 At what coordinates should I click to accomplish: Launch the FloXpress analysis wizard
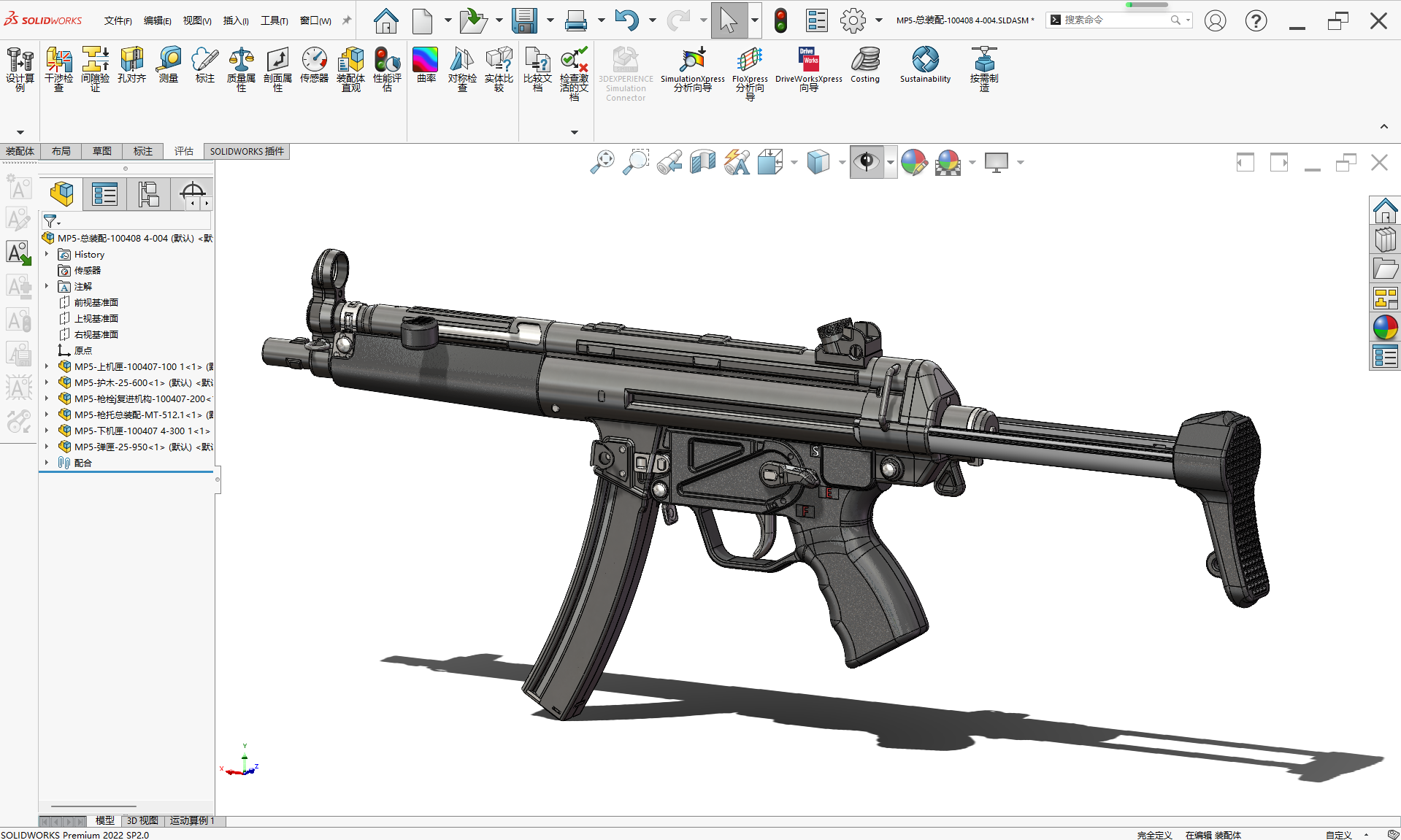[x=750, y=73]
